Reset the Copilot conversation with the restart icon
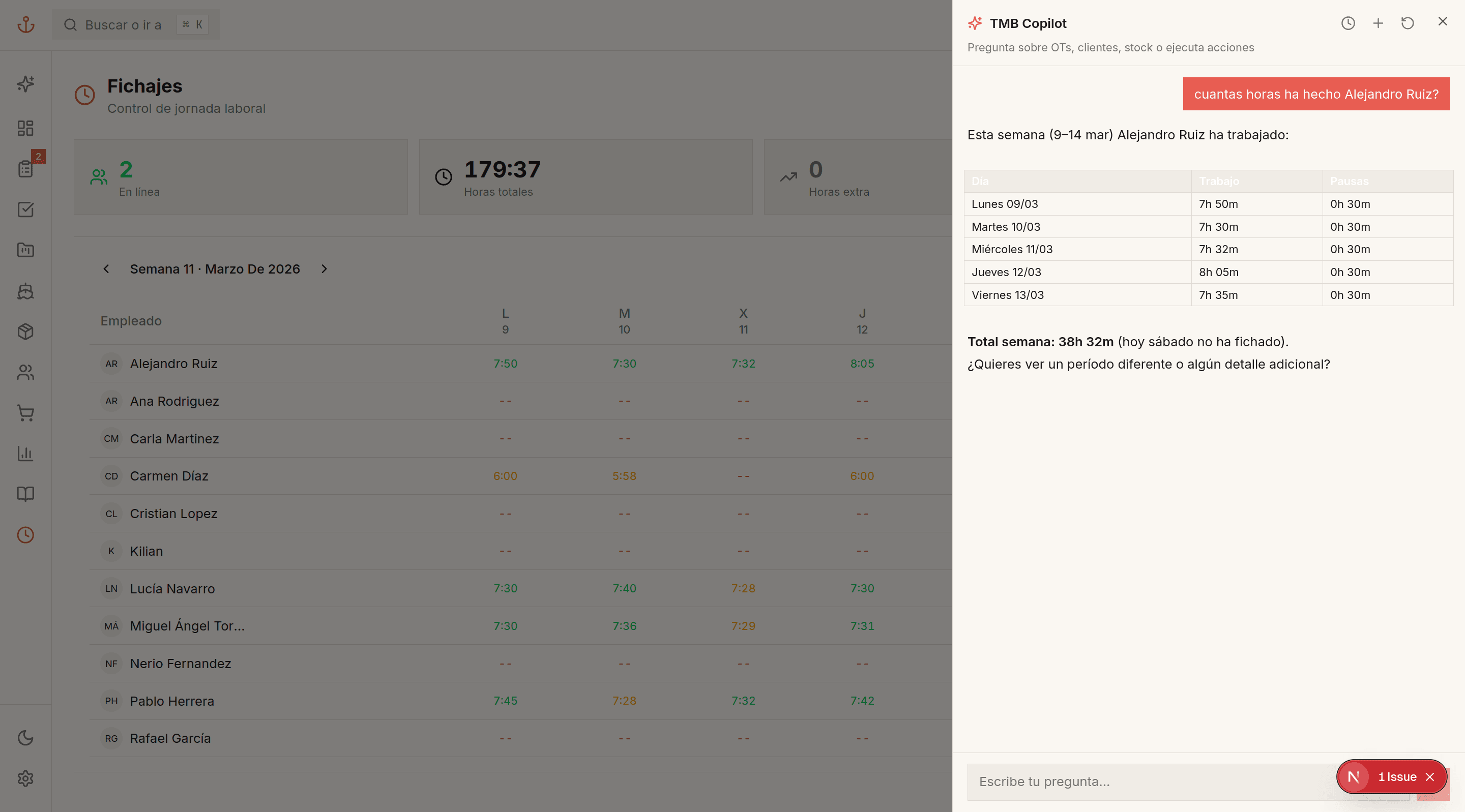The width and height of the screenshot is (1465, 812). (1408, 23)
